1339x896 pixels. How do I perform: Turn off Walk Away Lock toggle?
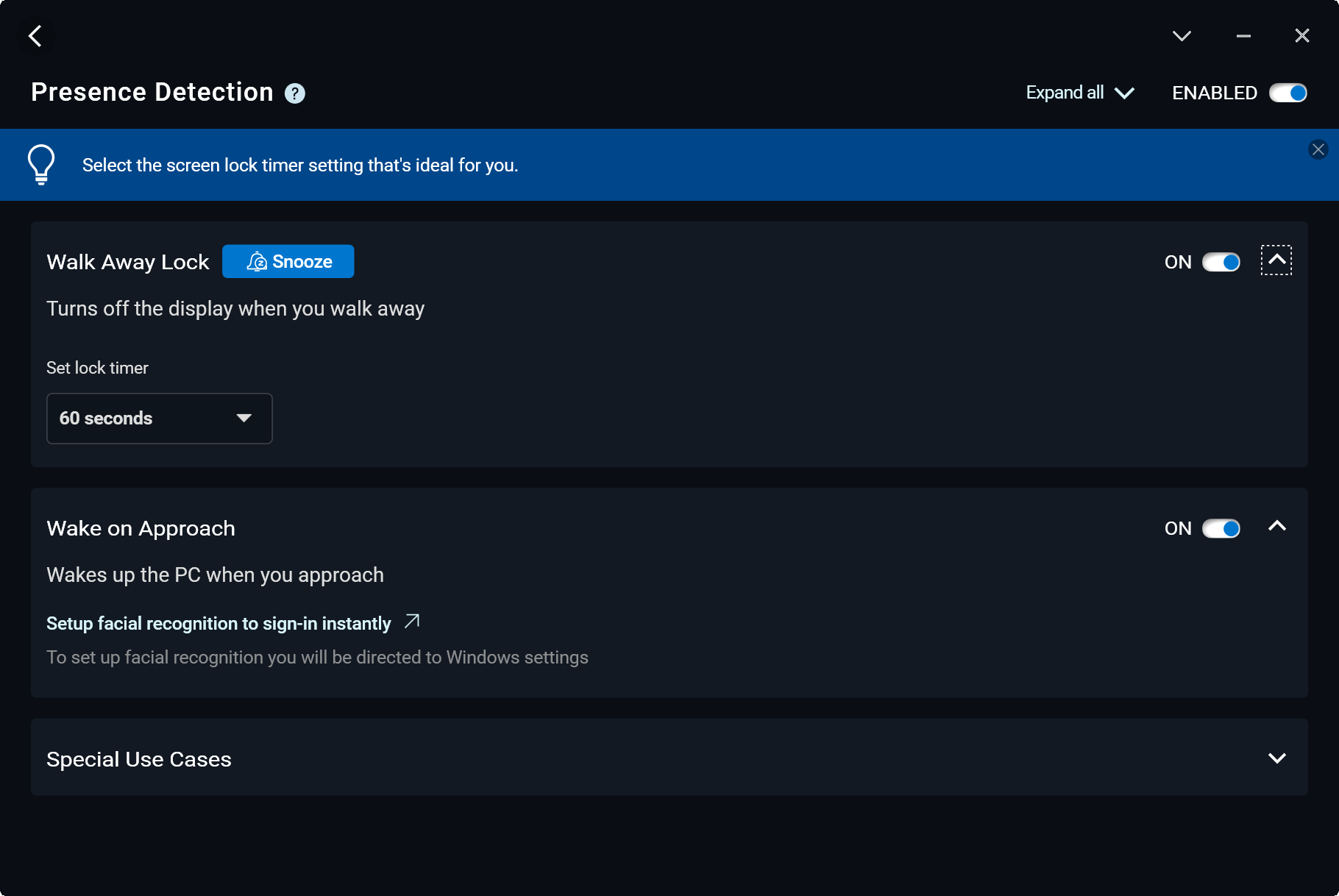click(1221, 263)
